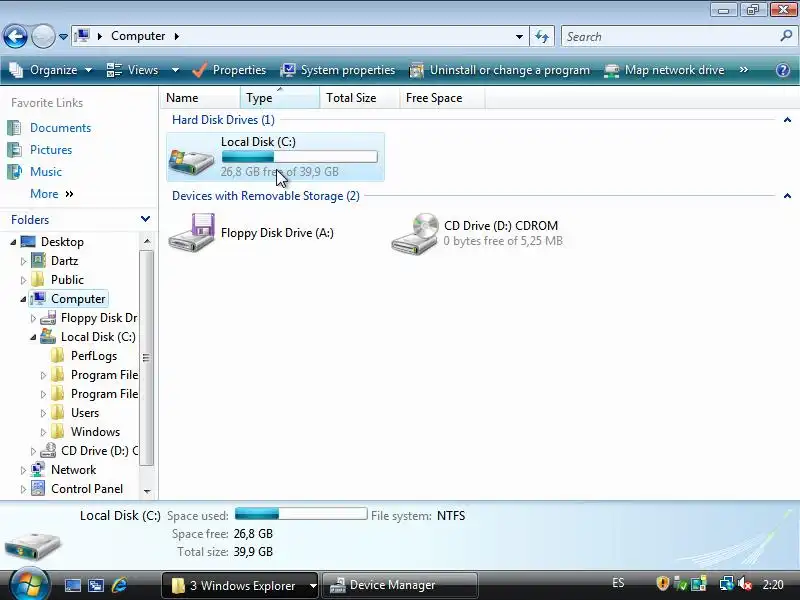Viewport: 800px width, 600px height.
Task: Open Properties from the toolbar
Action: click(229, 70)
